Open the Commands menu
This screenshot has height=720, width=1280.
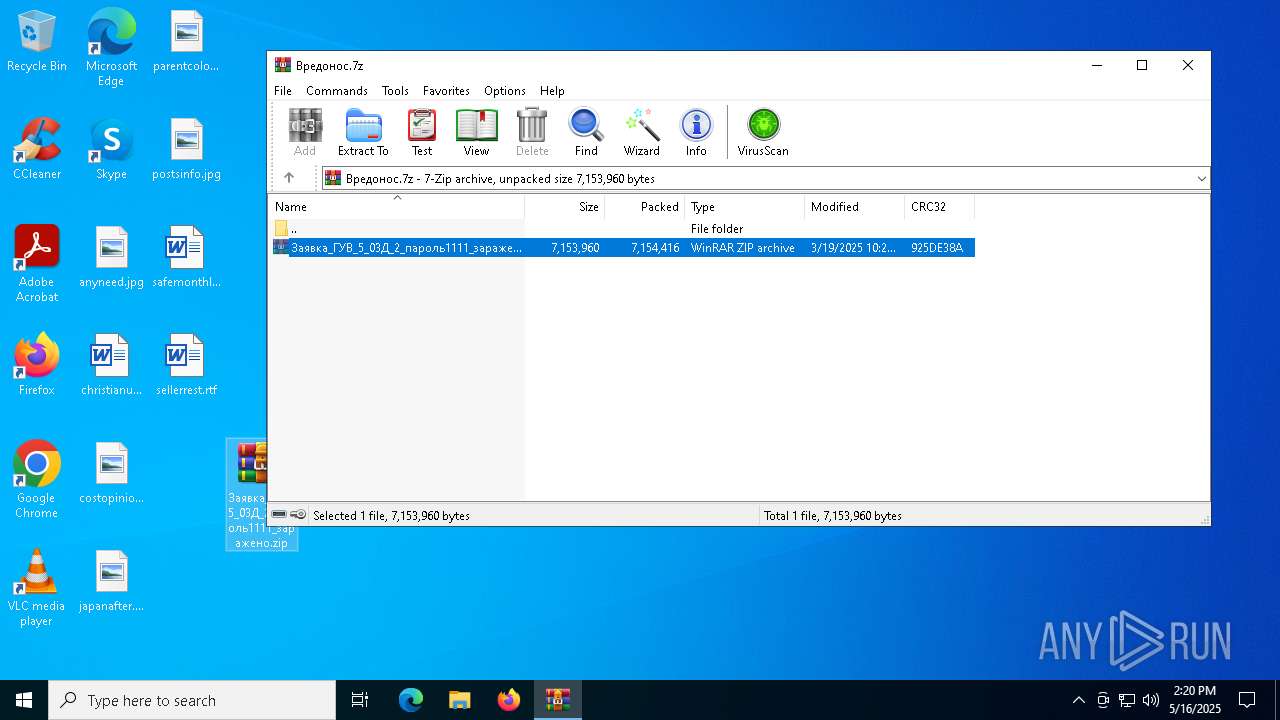(x=337, y=90)
